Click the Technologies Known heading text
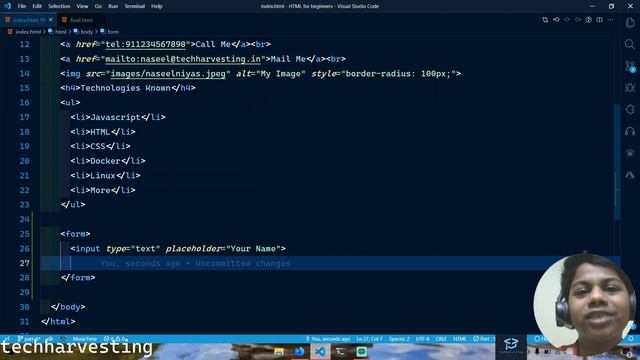The image size is (640, 360). pos(125,88)
